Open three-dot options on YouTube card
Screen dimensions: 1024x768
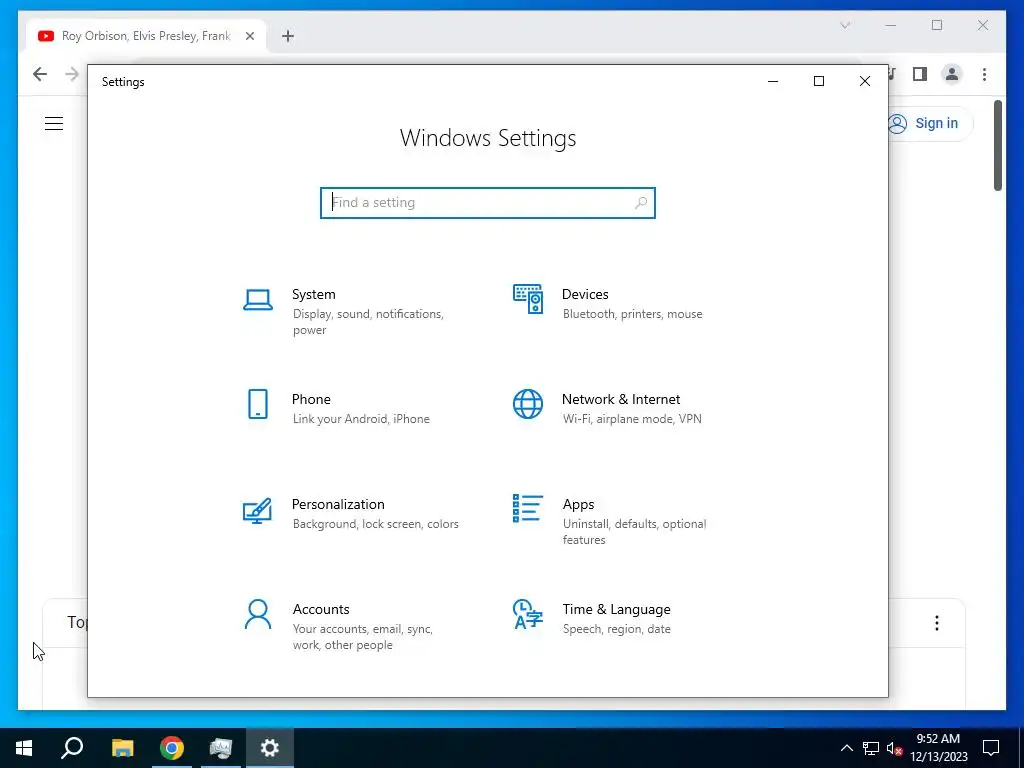(937, 623)
